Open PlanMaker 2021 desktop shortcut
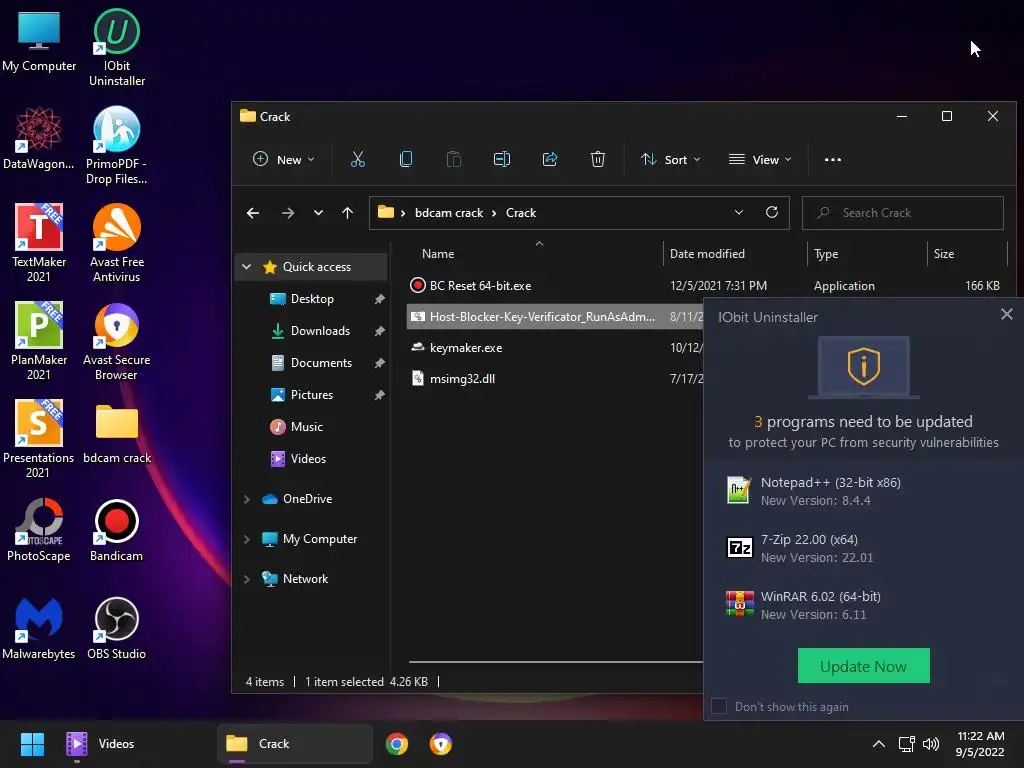Image resolution: width=1024 pixels, height=768 pixels. pyautogui.click(x=39, y=341)
